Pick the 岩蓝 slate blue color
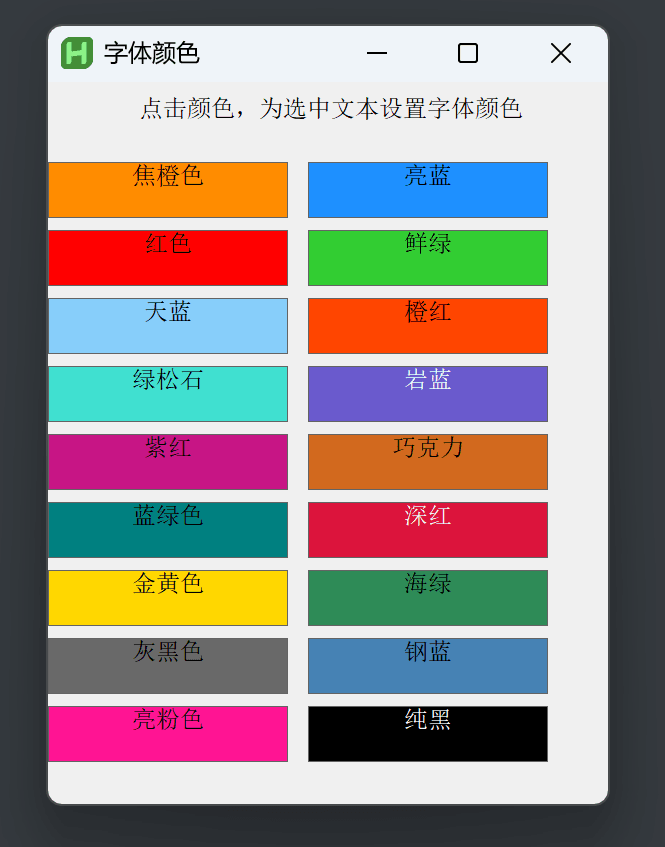The height and width of the screenshot is (847, 665). coord(428,394)
